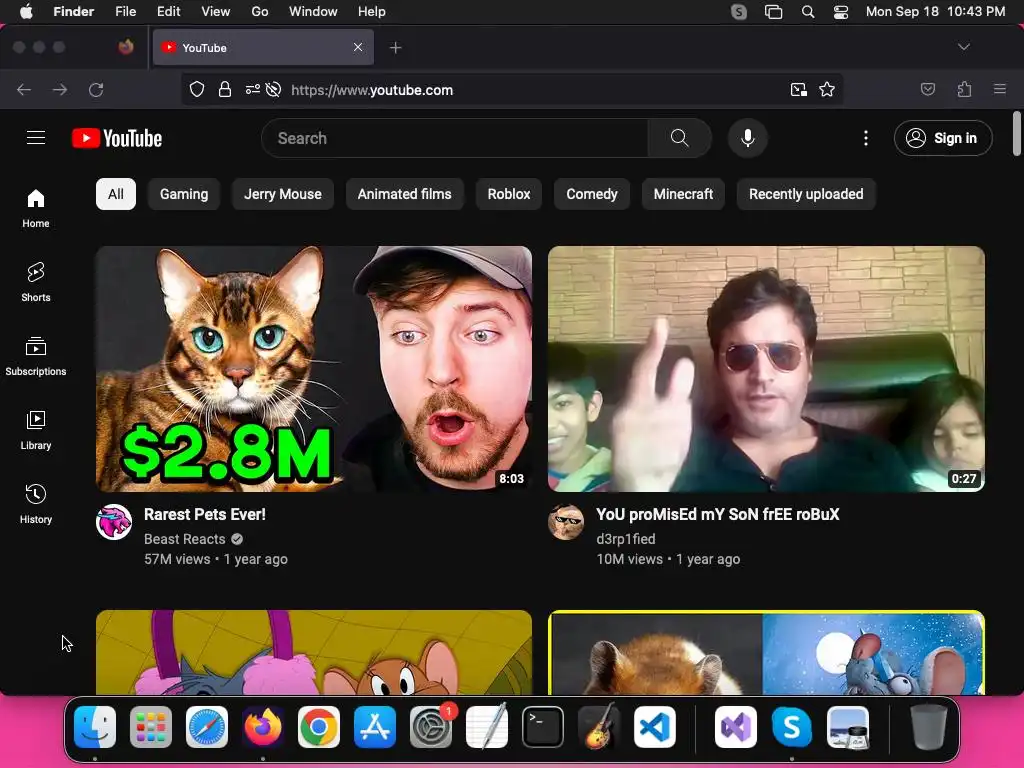
Task: Open YoU proMisEd mY SoN frEE roBuX title
Action: [718, 514]
